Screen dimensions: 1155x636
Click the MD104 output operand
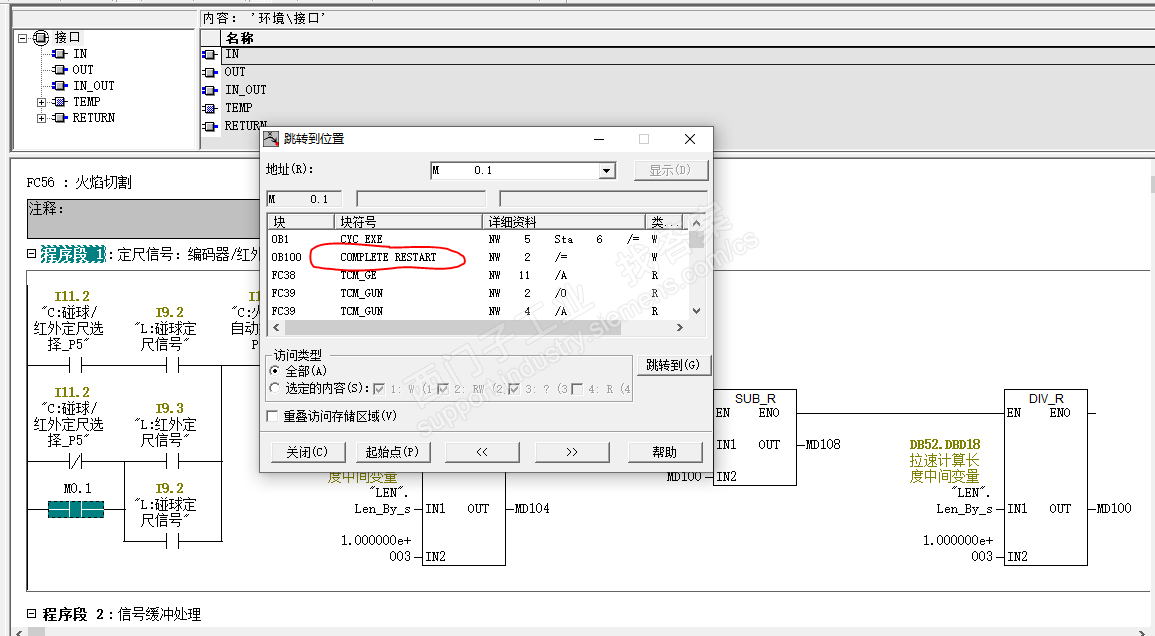pos(532,509)
